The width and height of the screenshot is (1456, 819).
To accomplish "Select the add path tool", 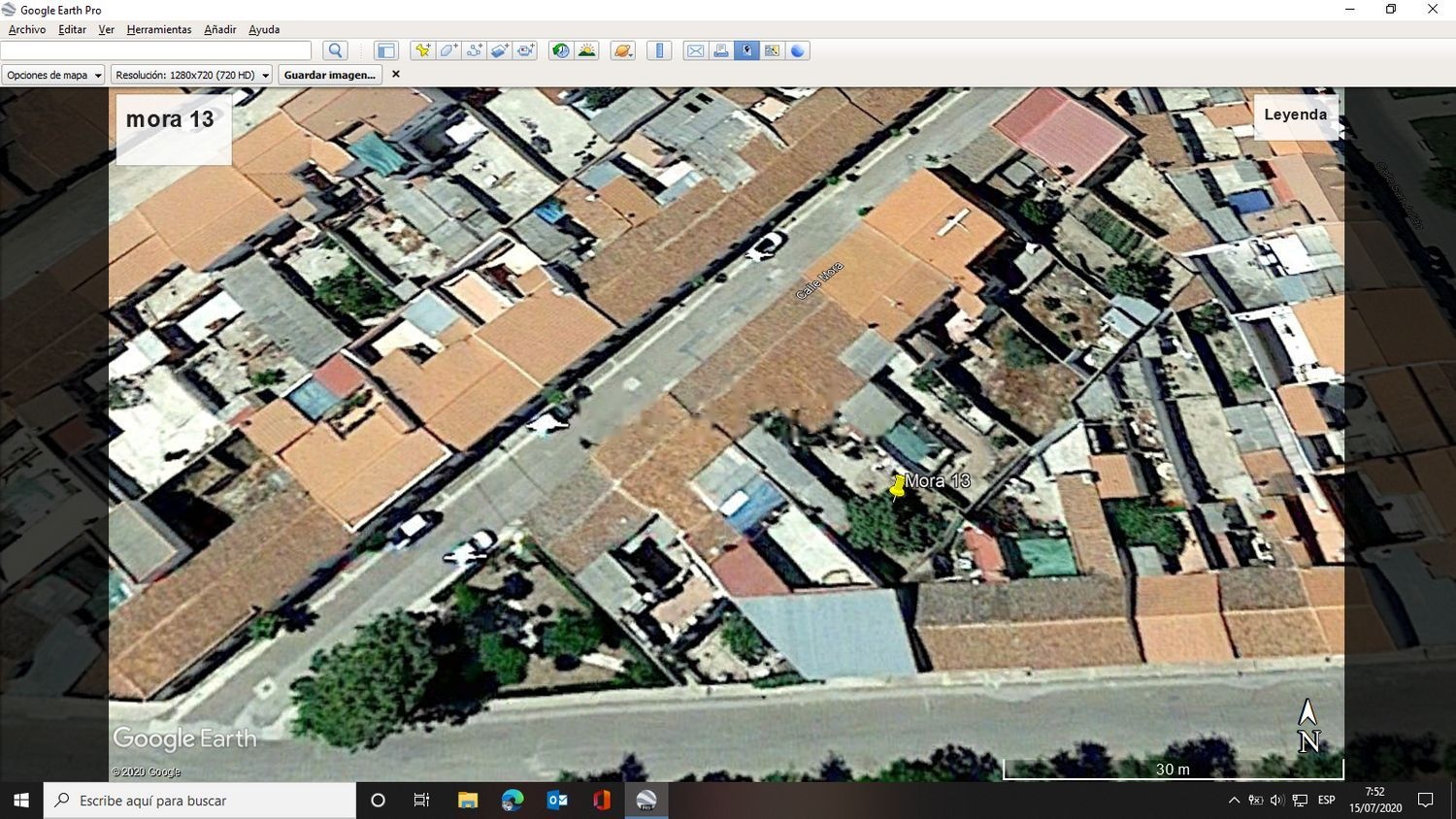I will (474, 50).
